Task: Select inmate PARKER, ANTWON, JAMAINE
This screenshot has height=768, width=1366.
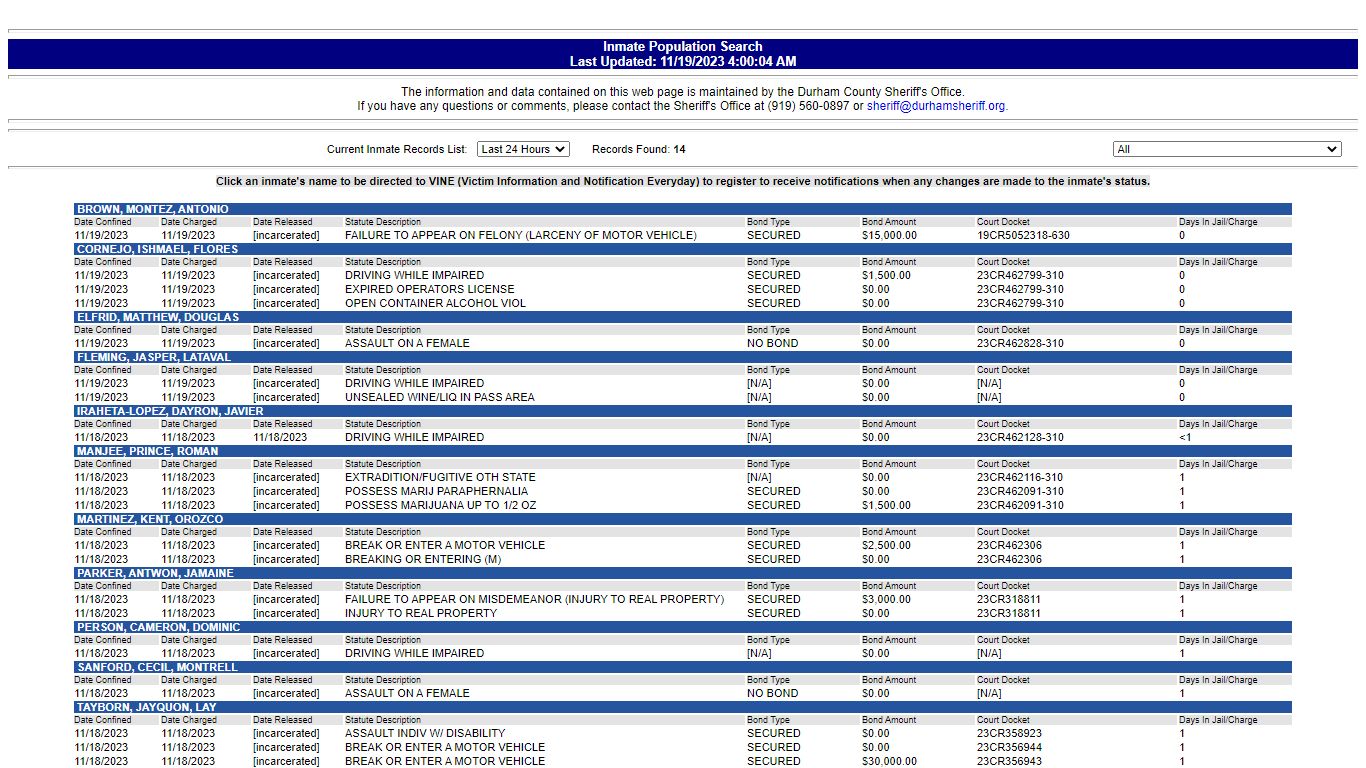Action: pos(155,573)
